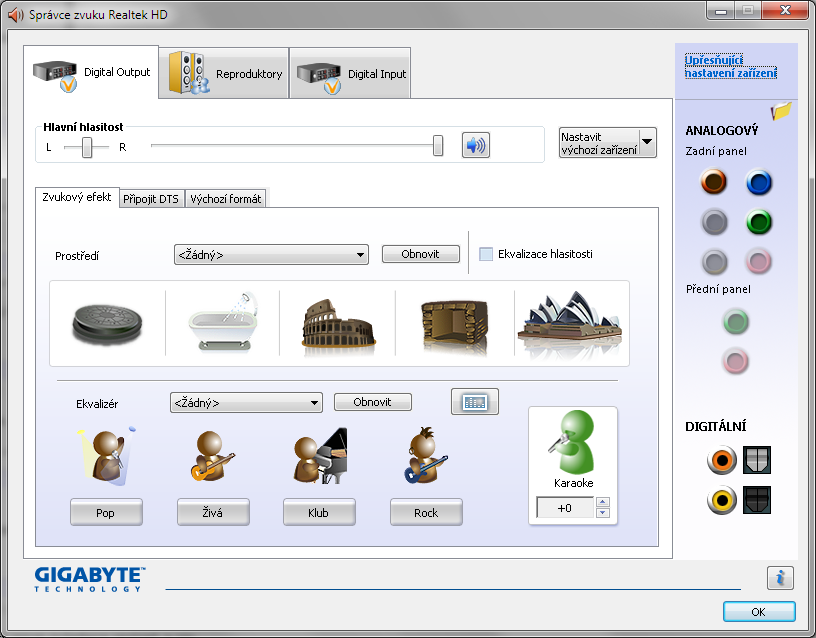Decrease the Karaoke key value
This screenshot has width=816, height=638.
[603, 513]
